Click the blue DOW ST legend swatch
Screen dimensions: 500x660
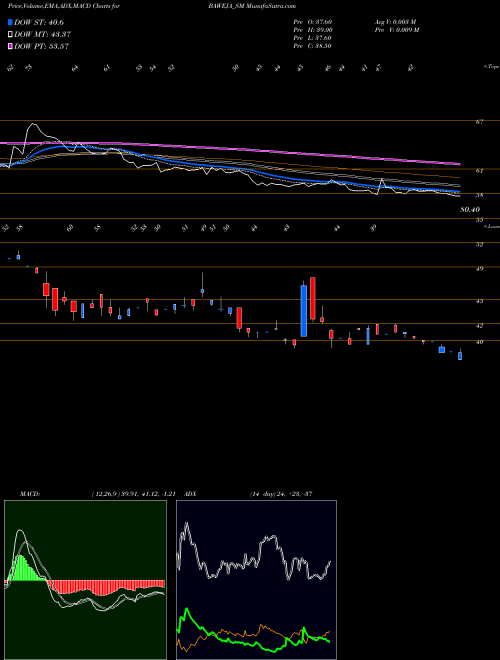point(10,22)
